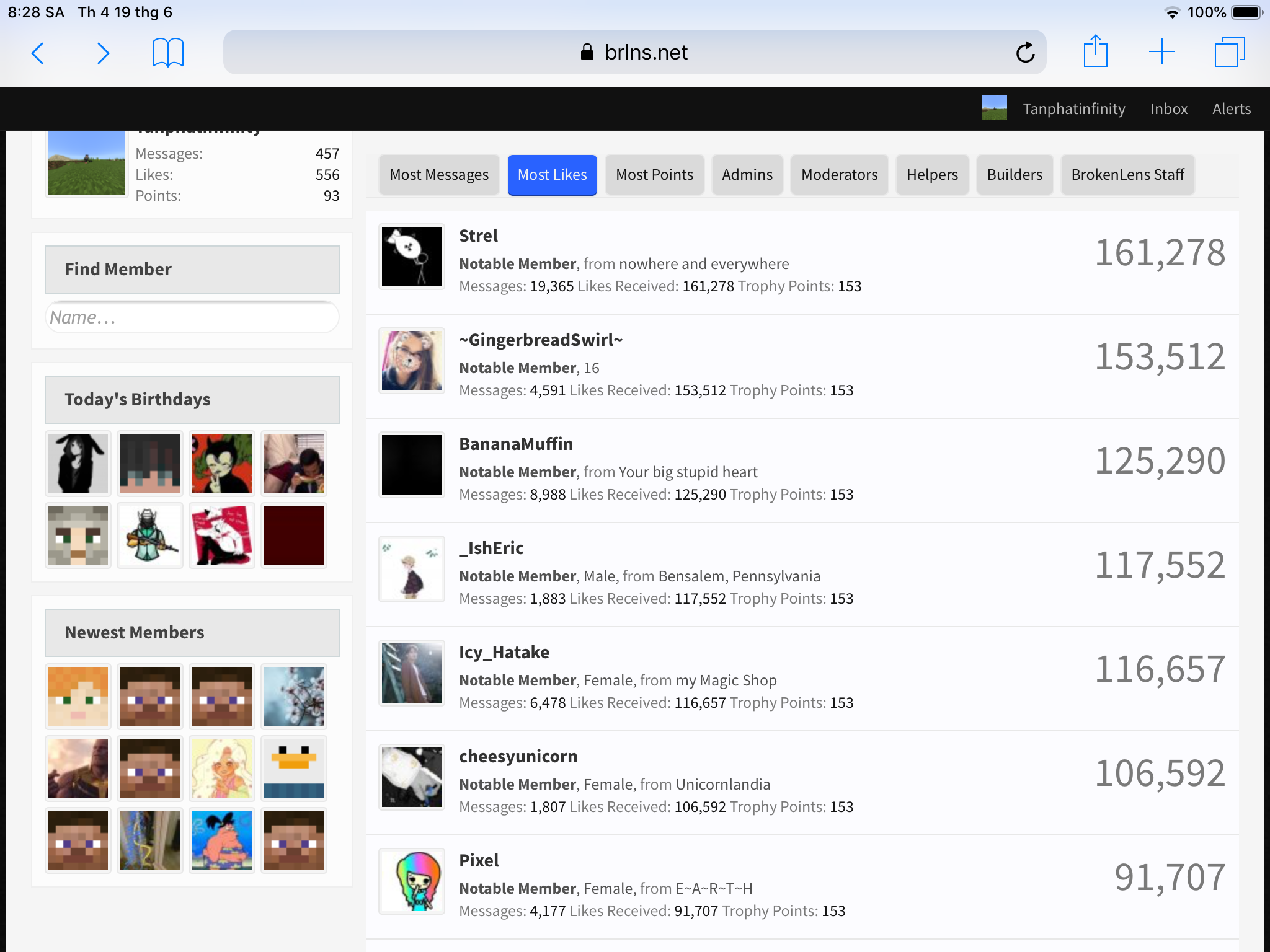Open the BrokenLens Staff tab
This screenshot has width=1270, height=952.
[1127, 175]
